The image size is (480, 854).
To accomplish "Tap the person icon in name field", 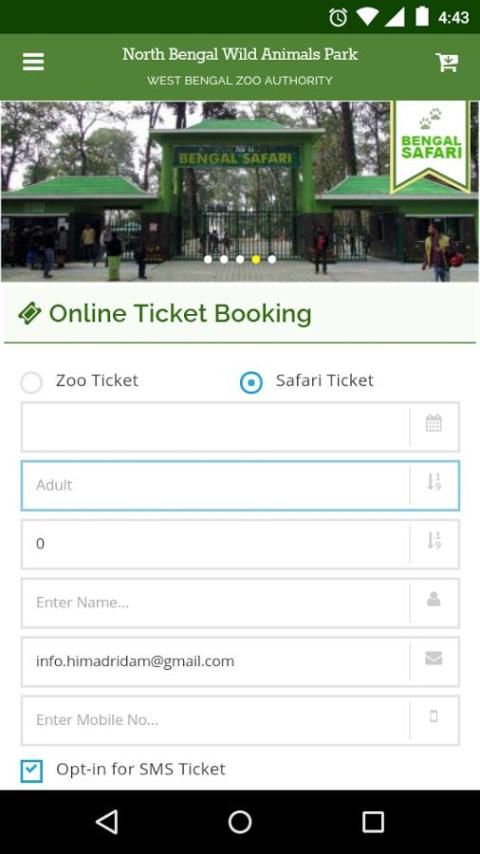I will (434, 600).
